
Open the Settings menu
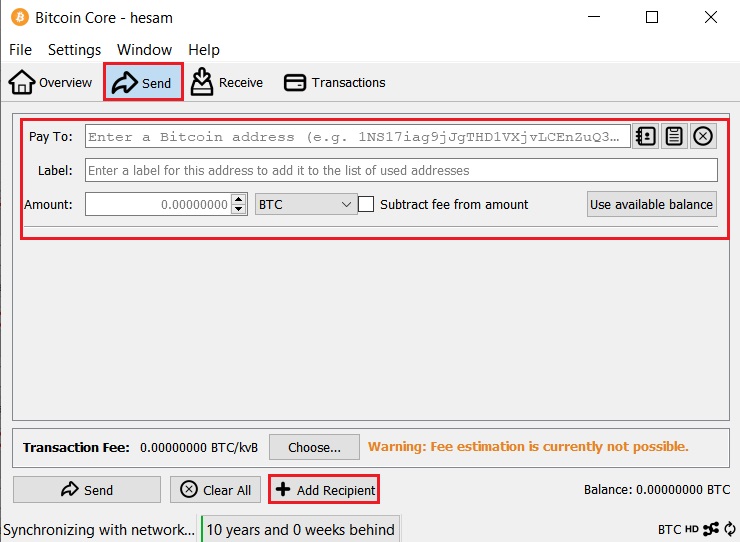(x=75, y=50)
